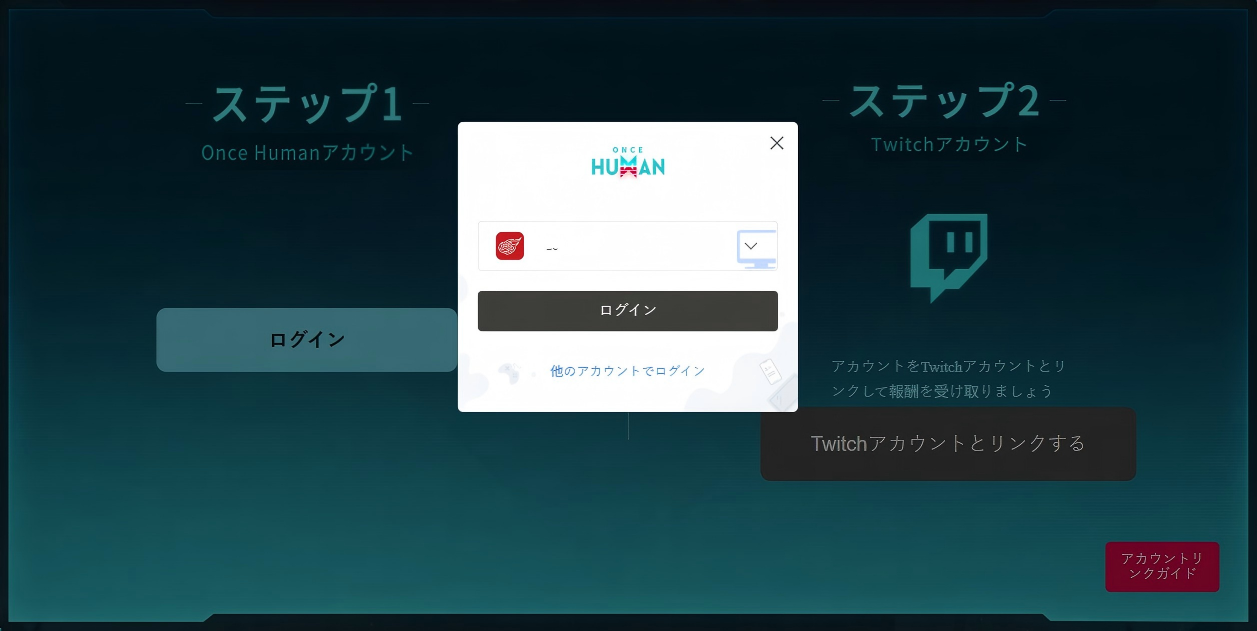The image size is (1257, 631).
Task: Click the Twitchアカウント label under ステップ2
Action: click(x=949, y=144)
